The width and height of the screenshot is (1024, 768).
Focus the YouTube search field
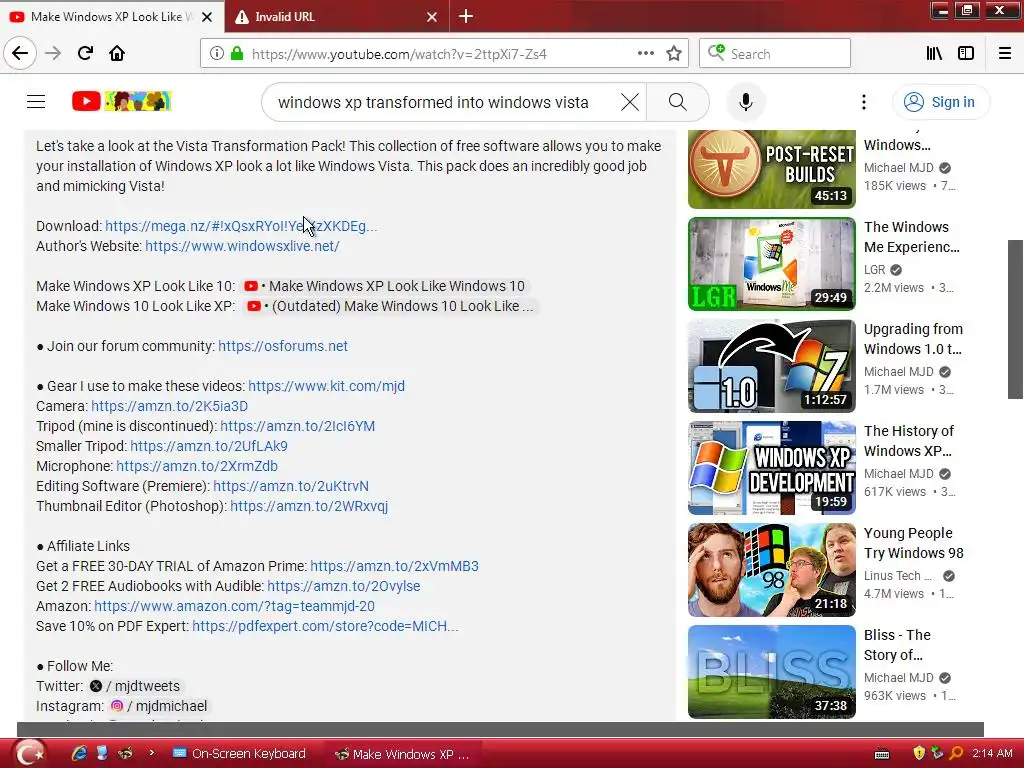(433, 102)
